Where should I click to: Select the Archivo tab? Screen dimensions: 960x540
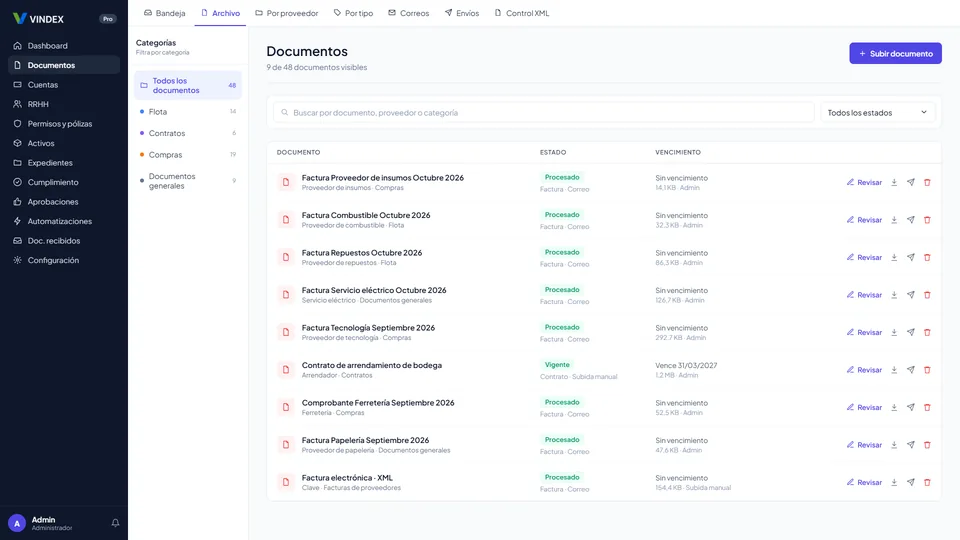(220, 13)
